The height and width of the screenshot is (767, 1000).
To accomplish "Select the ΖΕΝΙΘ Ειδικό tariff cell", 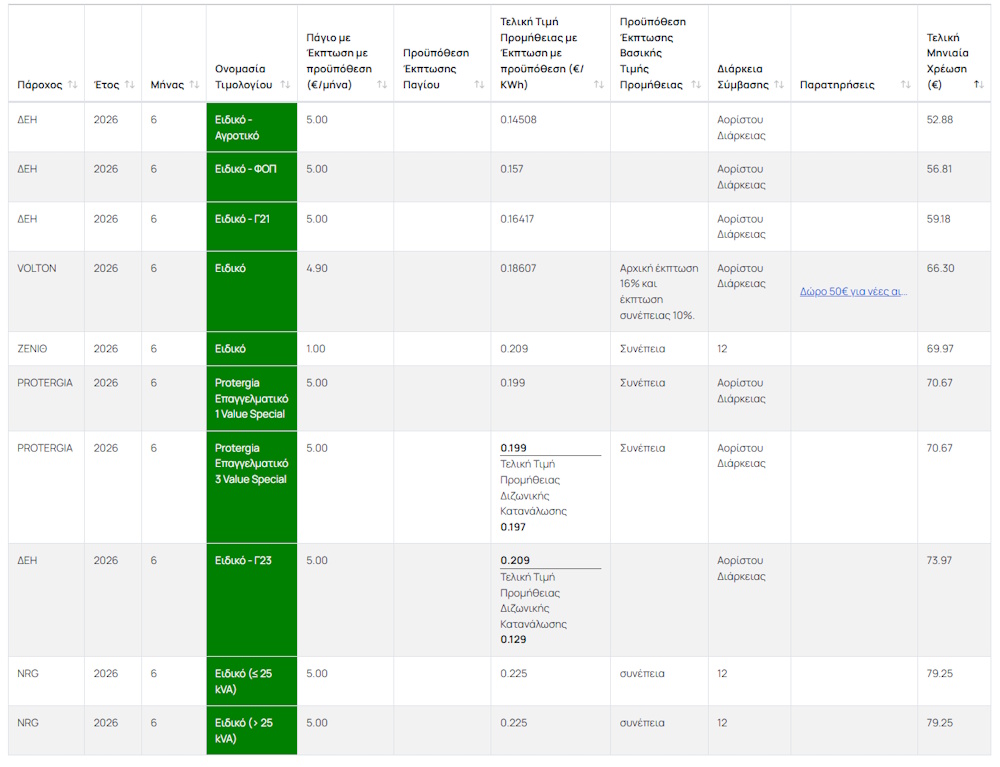I will point(251,349).
